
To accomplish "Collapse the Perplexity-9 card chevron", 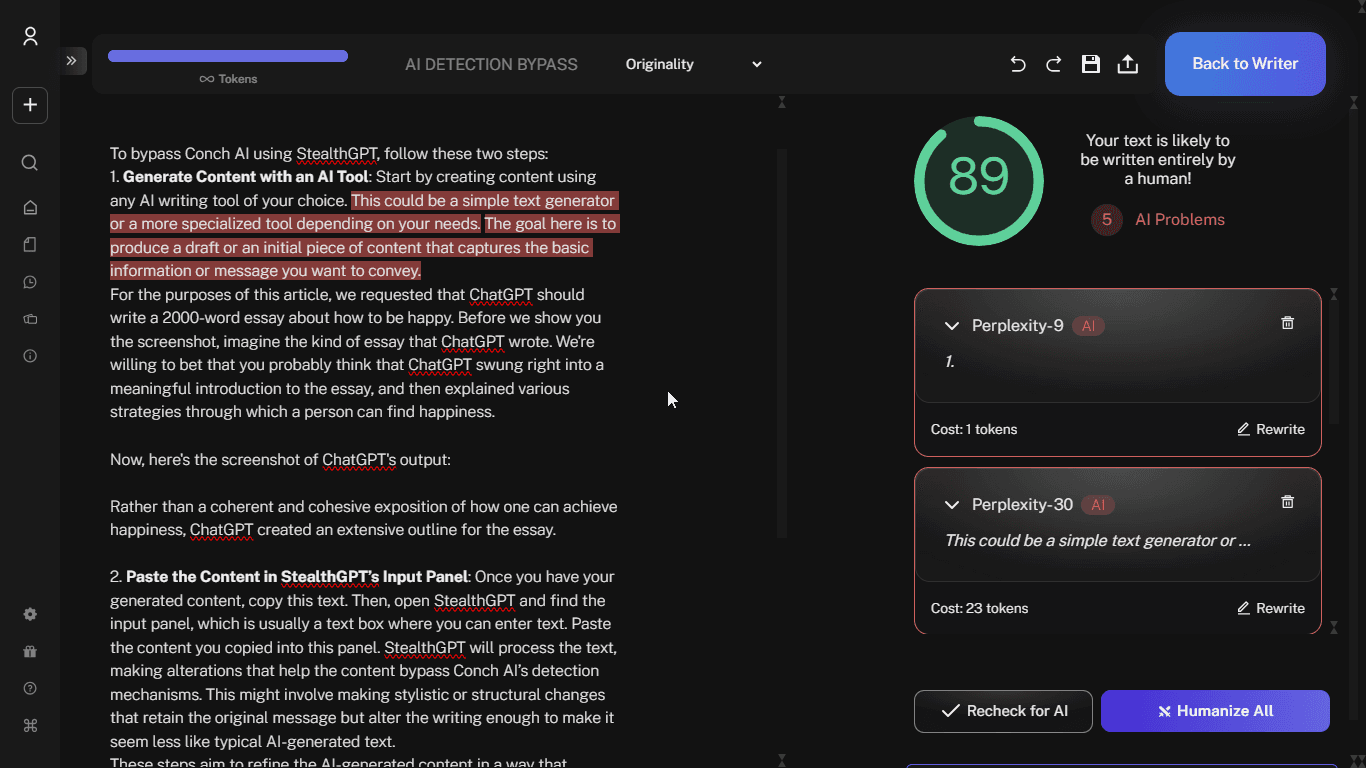I will coord(952,326).
